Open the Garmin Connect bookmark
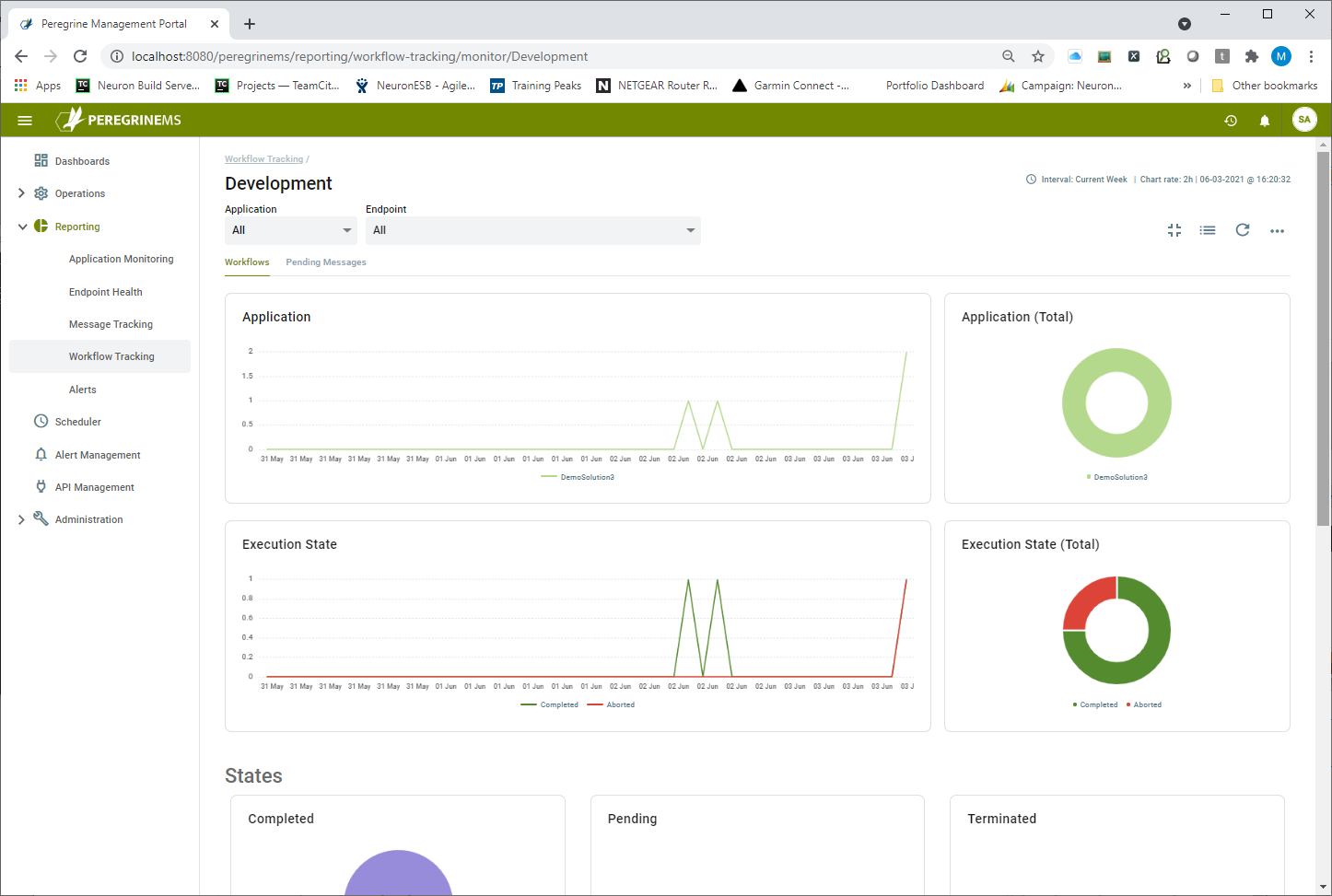1332x896 pixels. (791, 86)
